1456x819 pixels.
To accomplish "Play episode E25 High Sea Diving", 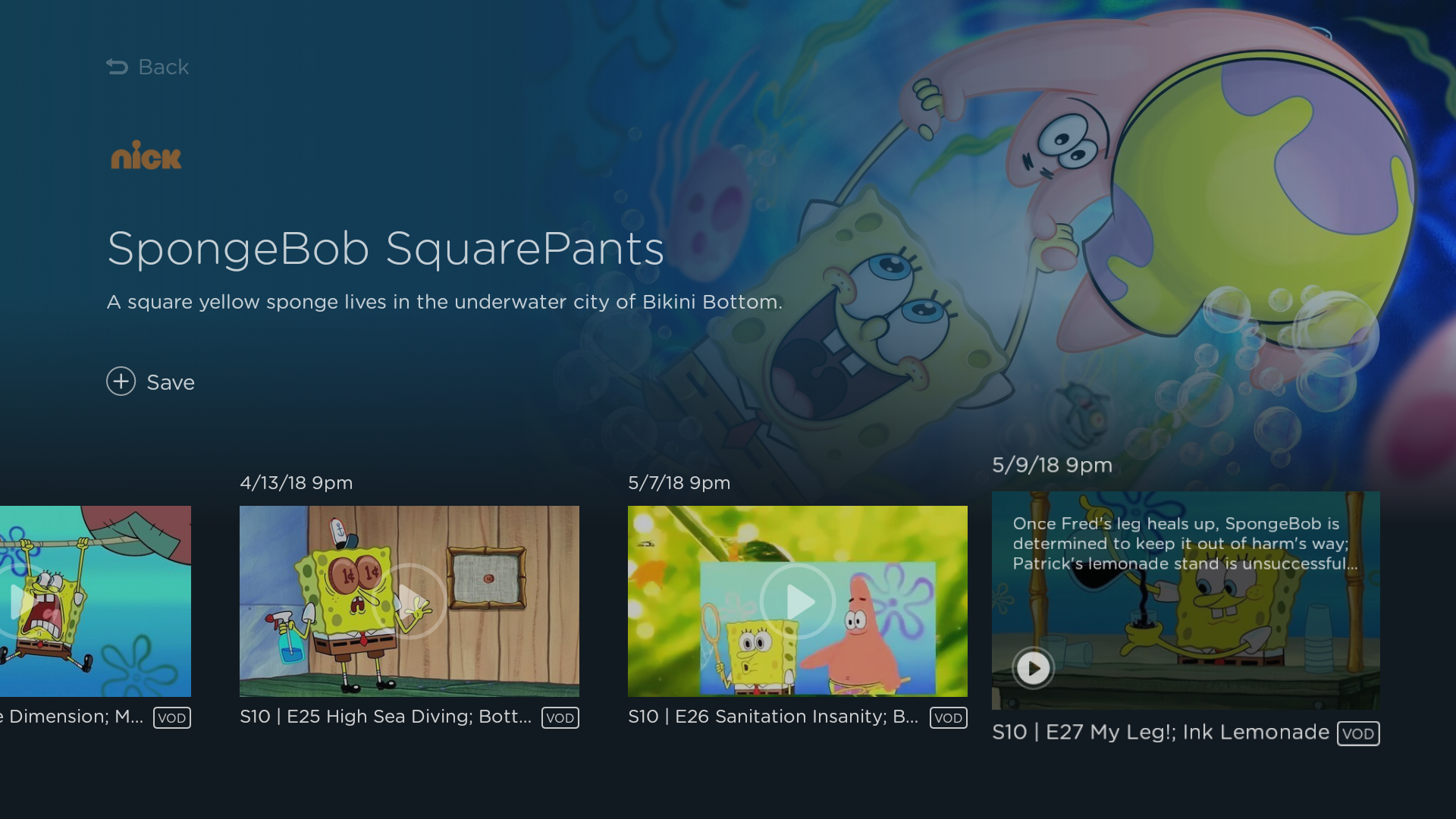I will [409, 601].
